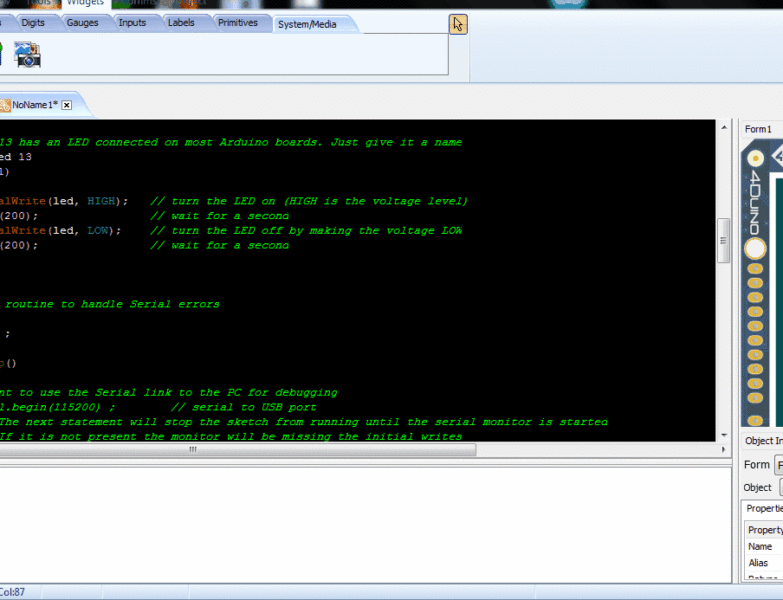The width and height of the screenshot is (783, 600).
Task: Select the Inputs widget tab
Action: (x=132, y=23)
